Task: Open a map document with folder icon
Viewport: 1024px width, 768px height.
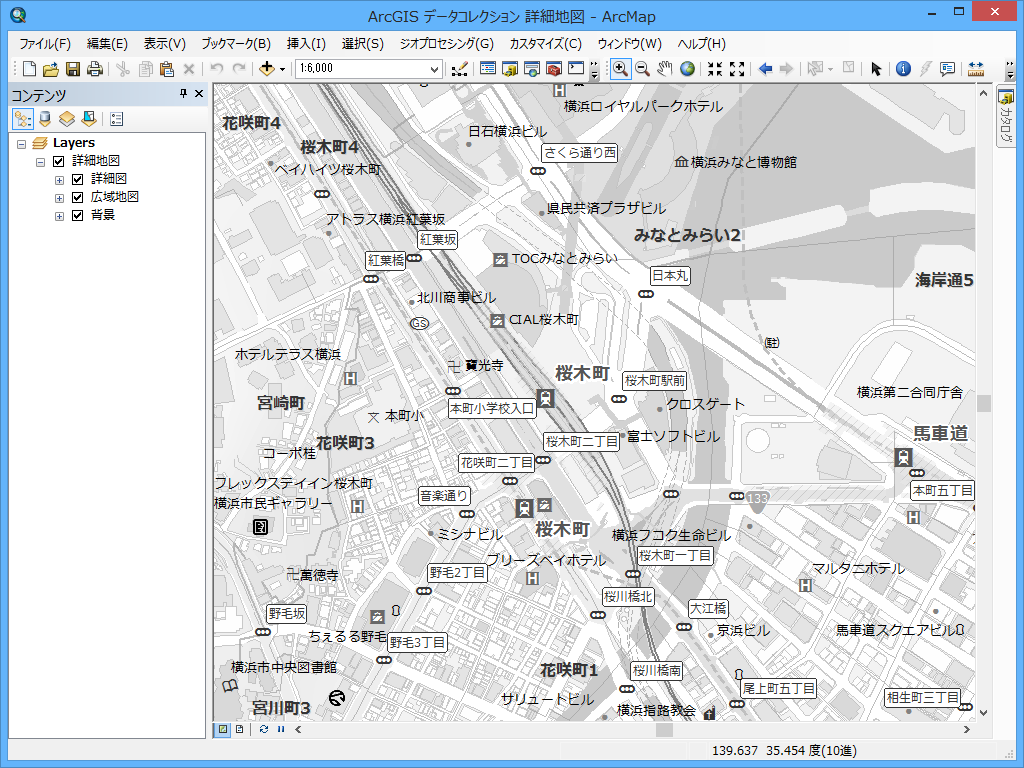Action: coord(51,69)
